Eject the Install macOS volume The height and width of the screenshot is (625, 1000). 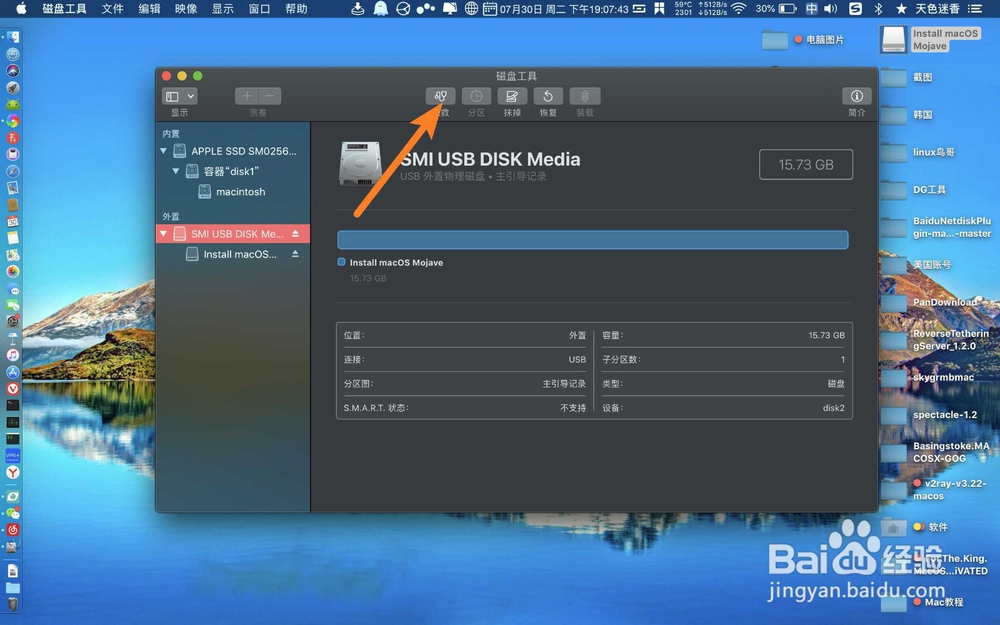point(295,254)
